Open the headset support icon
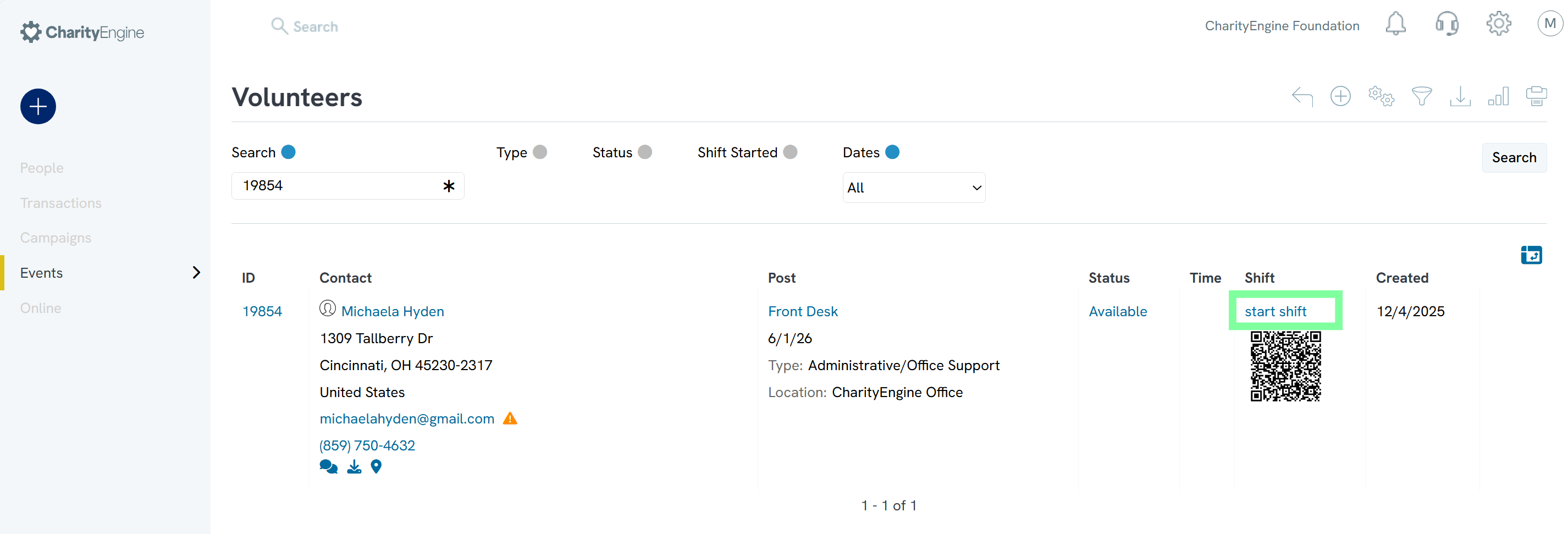This screenshot has height=534, width=1568. (1447, 24)
